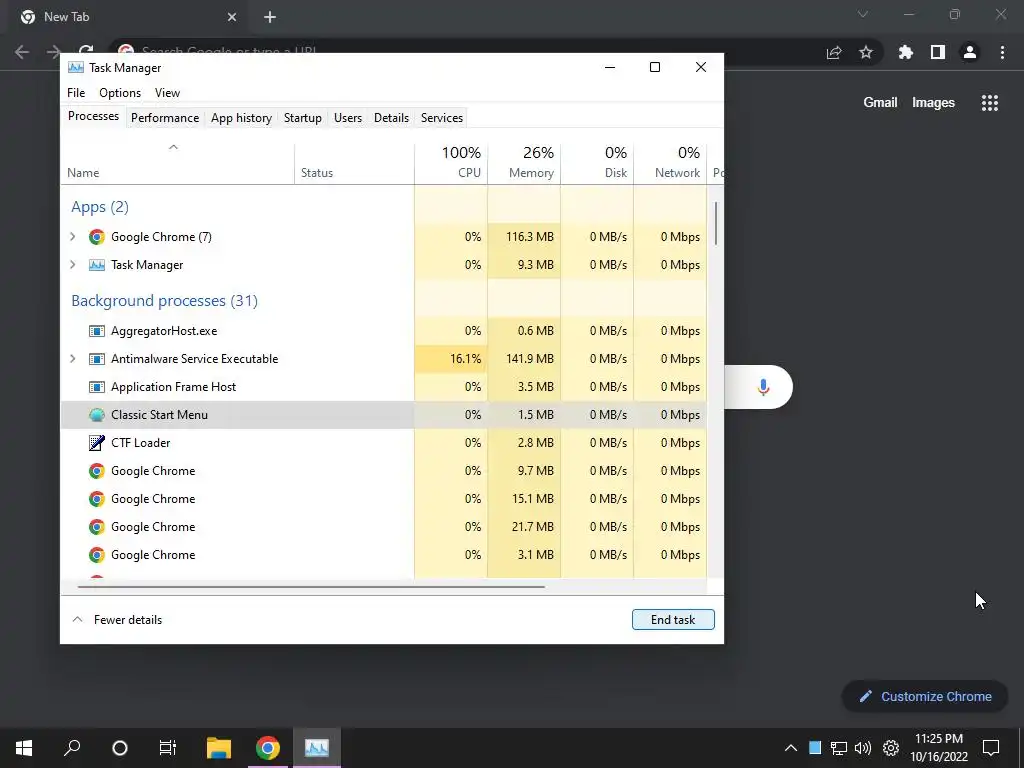1024x768 pixels.
Task: Open File Explorer from the taskbar
Action: (x=219, y=748)
